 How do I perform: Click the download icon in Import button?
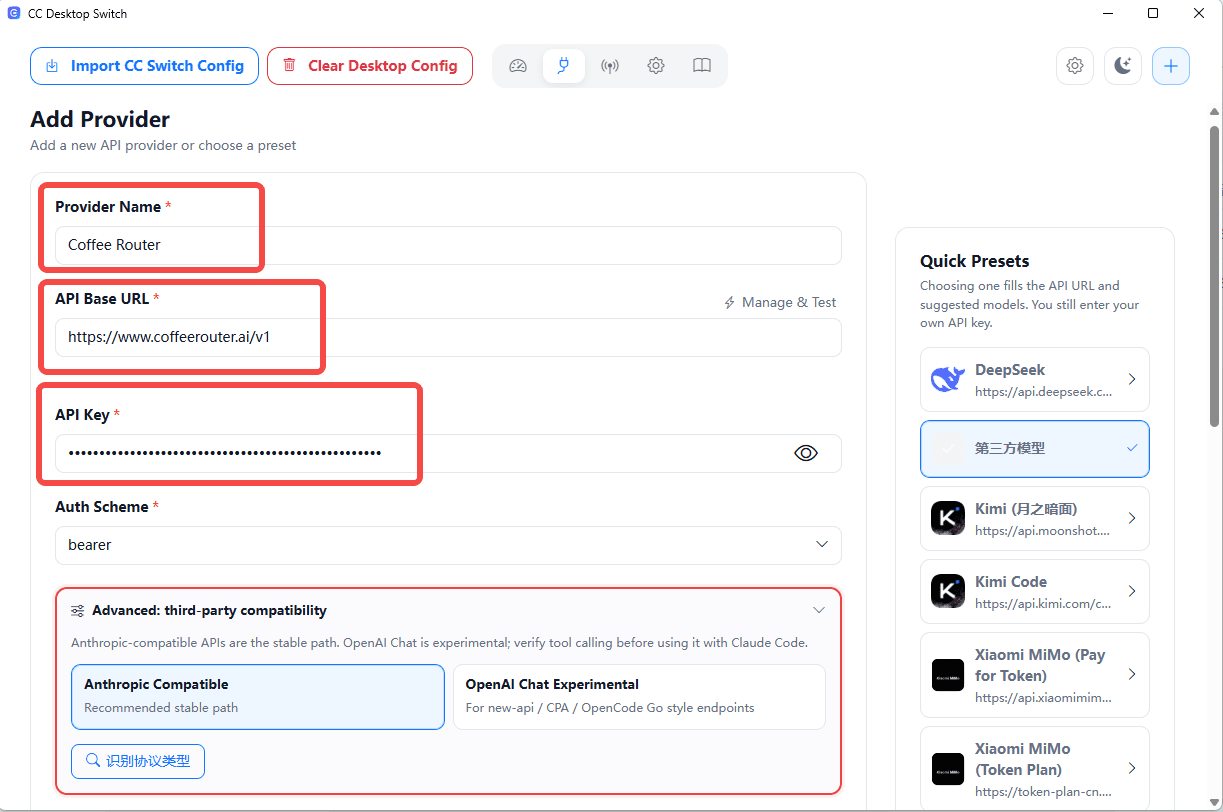click(52, 66)
